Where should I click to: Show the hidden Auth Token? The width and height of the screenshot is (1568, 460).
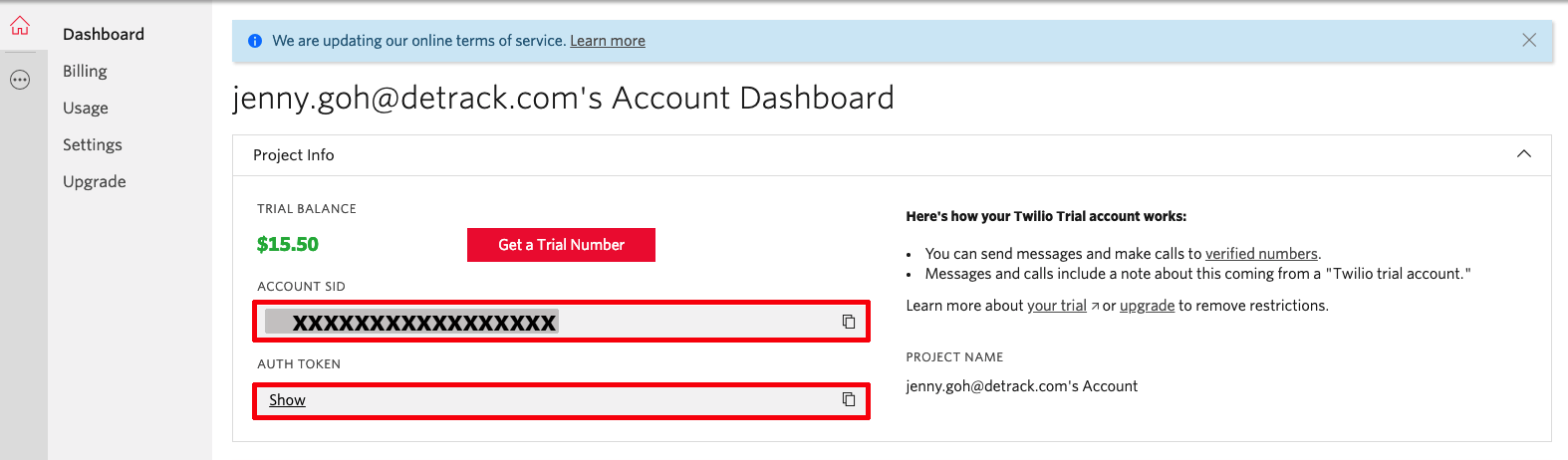pyautogui.click(x=287, y=400)
